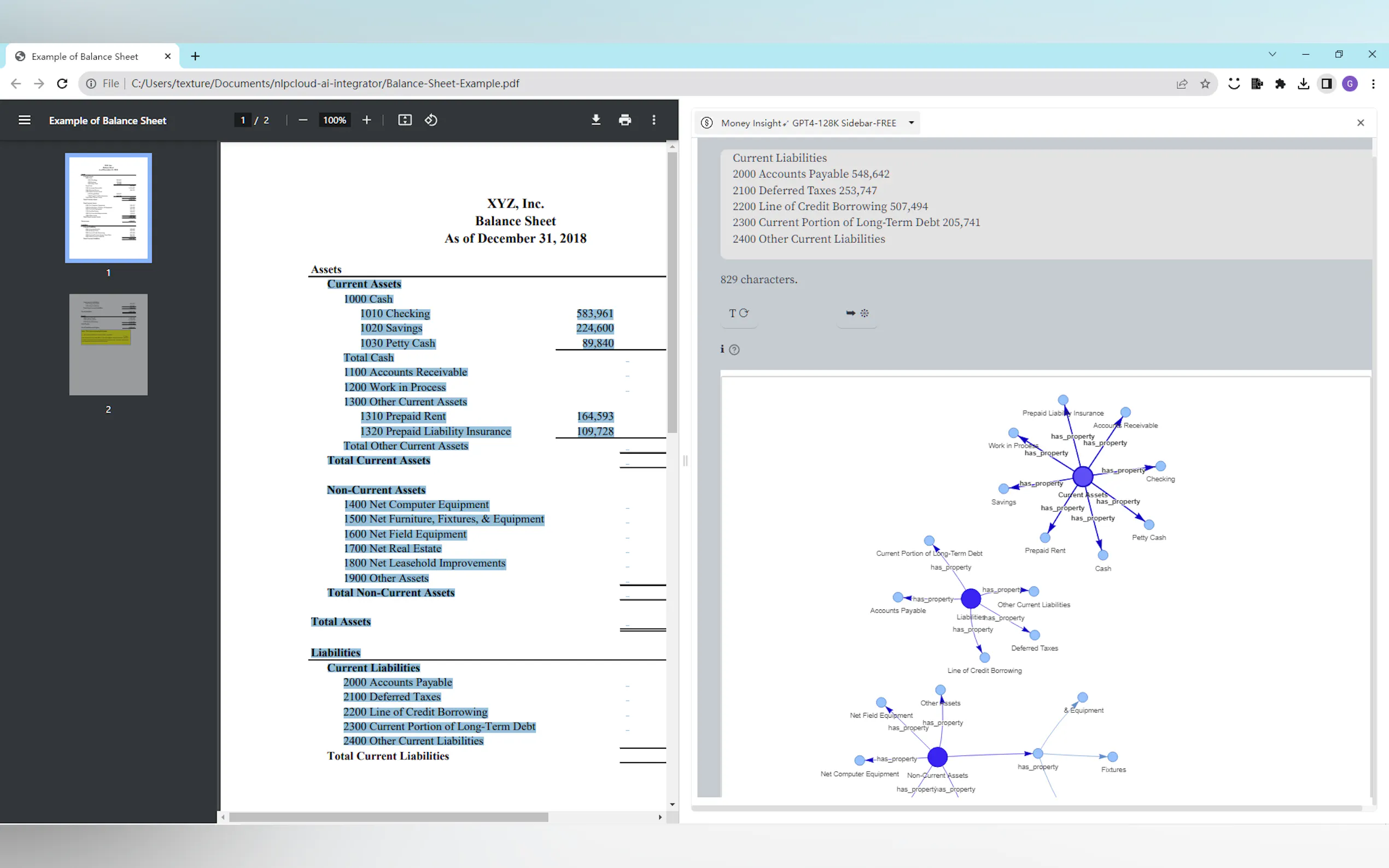The image size is (1389, 868).
Task: Open a new browser tab
Action: 195,56
